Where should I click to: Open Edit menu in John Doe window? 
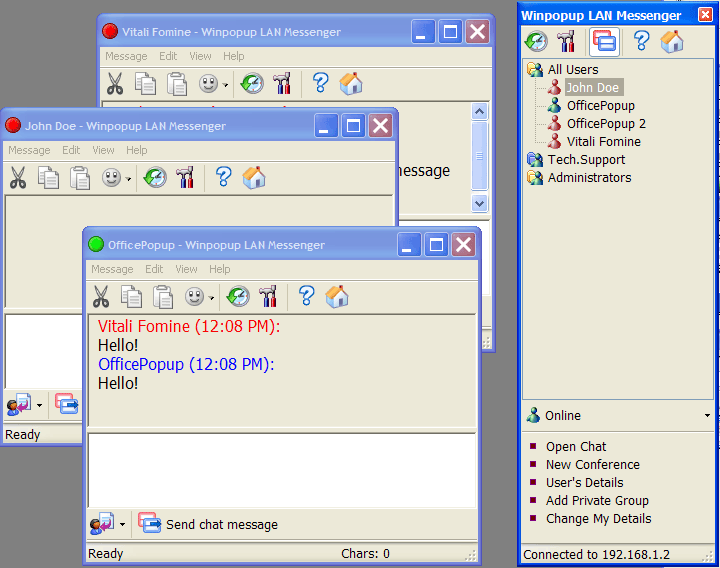coord(71,150)
